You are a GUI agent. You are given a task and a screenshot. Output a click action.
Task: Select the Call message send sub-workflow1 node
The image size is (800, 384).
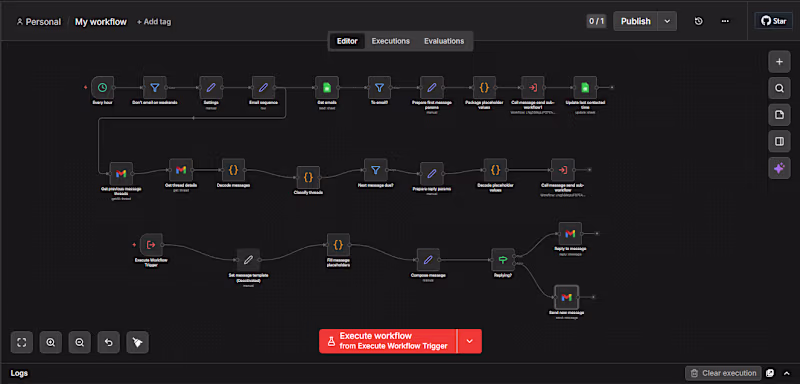tap(533, 88)
